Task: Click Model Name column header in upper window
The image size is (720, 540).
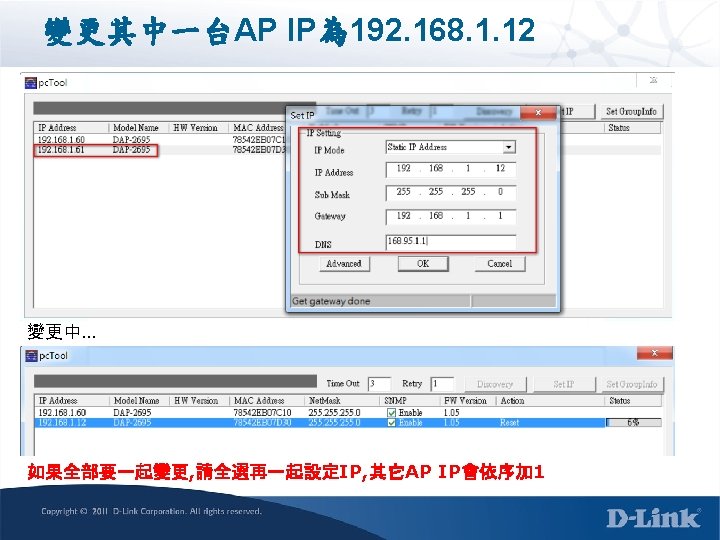Action: [138, 128]
